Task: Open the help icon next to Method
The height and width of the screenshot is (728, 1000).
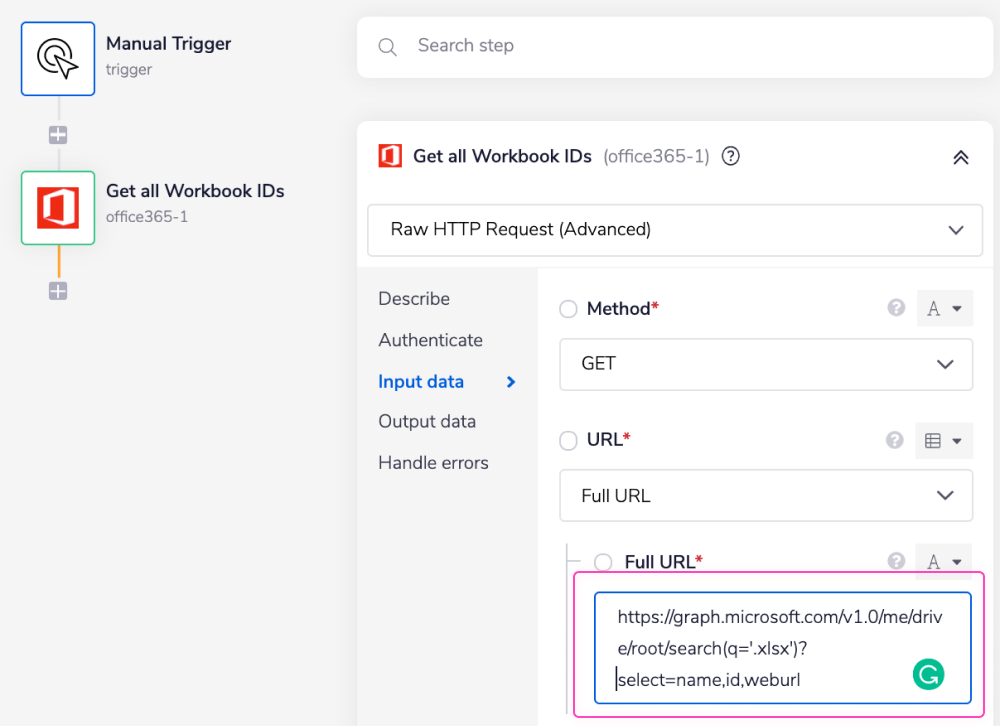Action: (x=895, y=308)
